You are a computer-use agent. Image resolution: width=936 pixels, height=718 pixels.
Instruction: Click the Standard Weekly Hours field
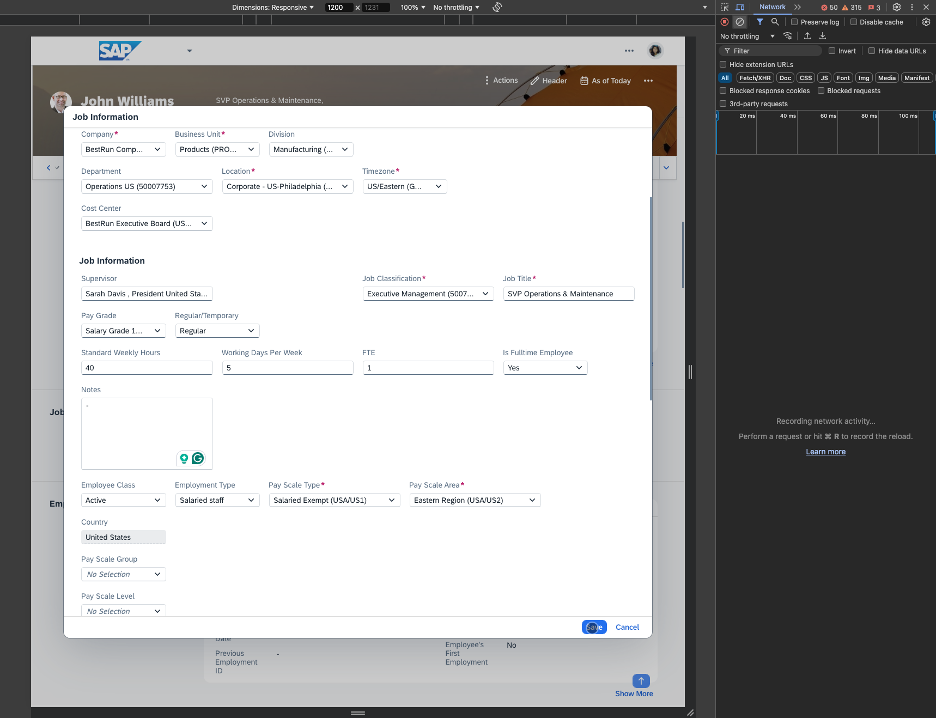coord(146,368)
